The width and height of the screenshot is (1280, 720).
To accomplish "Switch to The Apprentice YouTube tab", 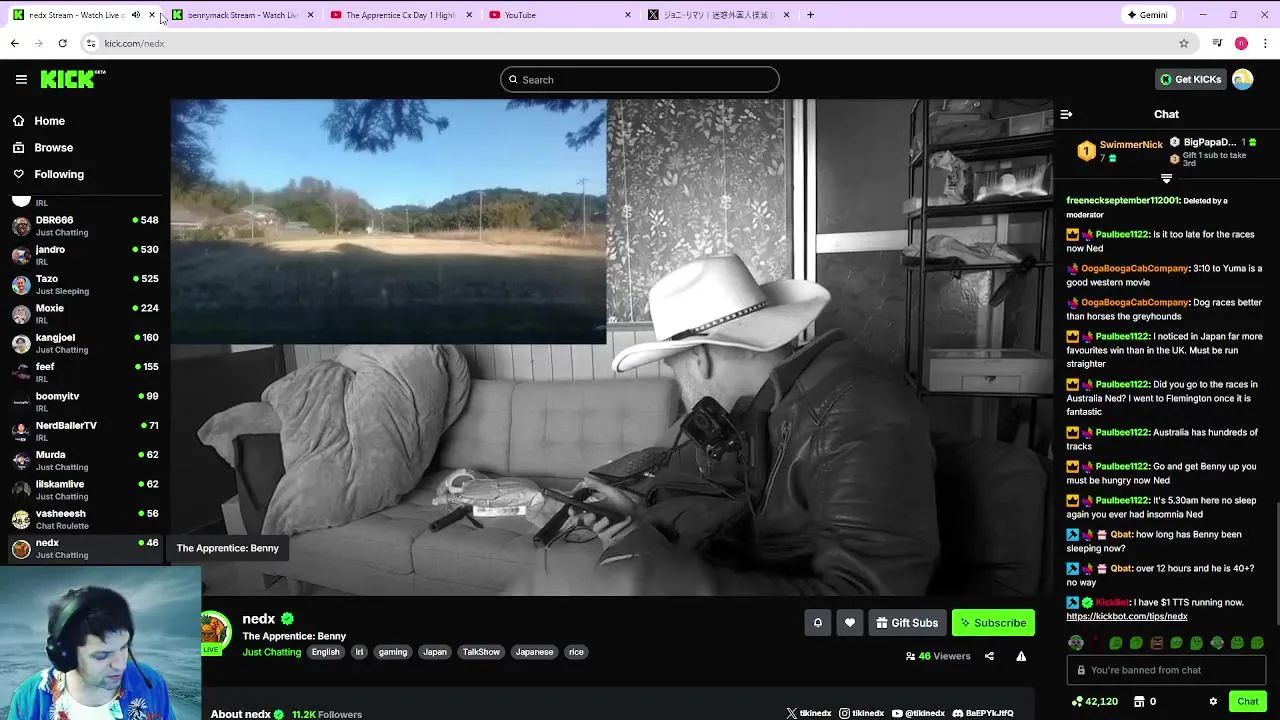I will click(400, 15).
